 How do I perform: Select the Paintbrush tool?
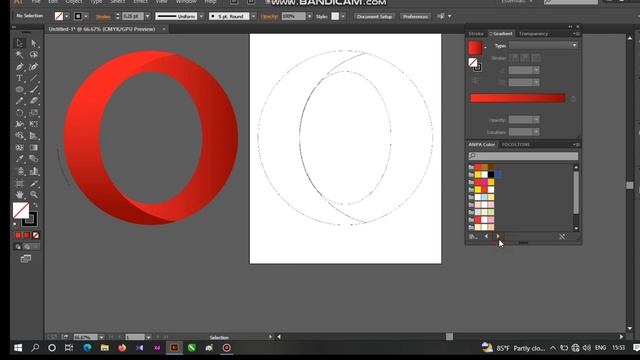point(34,89)
